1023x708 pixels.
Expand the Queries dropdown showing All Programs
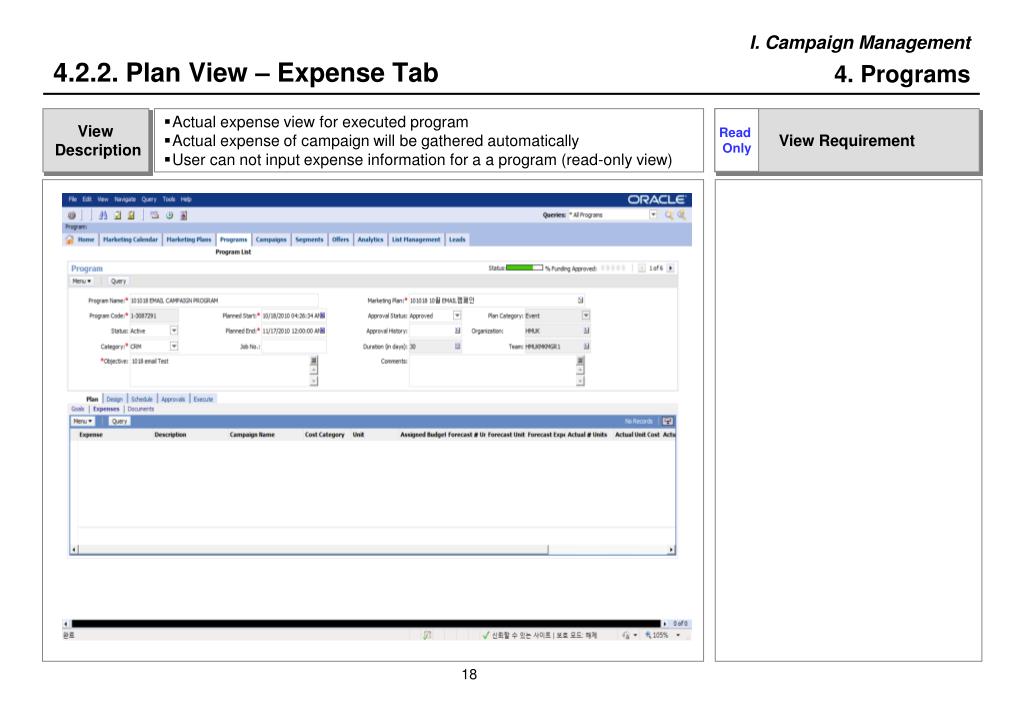click(653, 215)
